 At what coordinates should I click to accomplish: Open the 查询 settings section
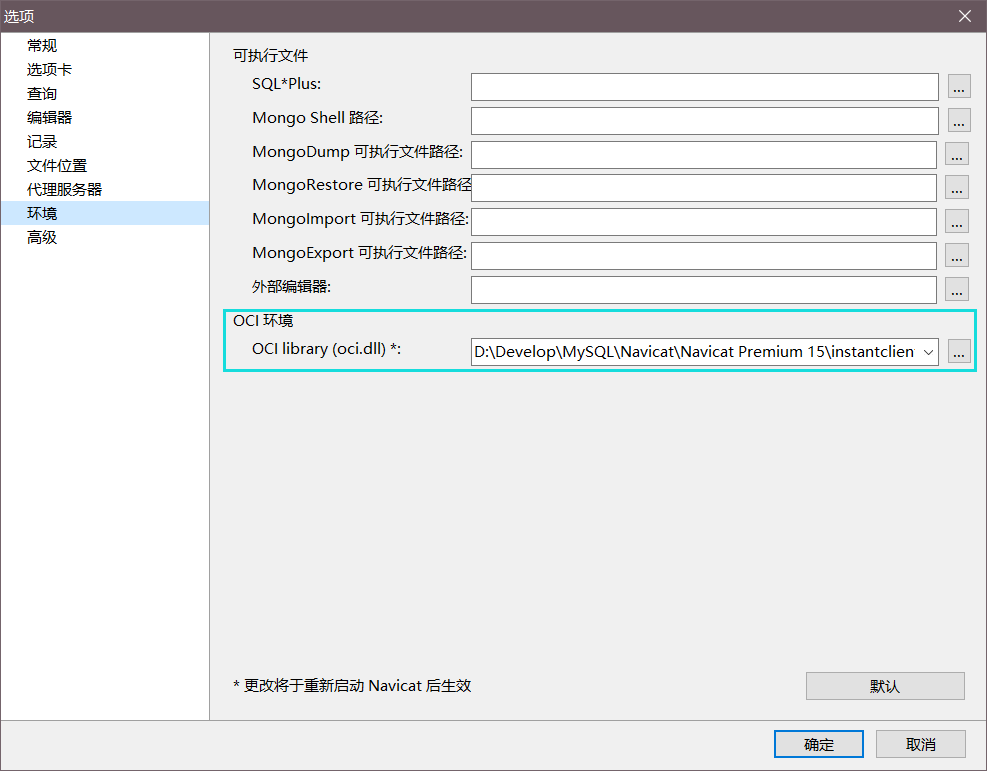click(x=42, y=93)
